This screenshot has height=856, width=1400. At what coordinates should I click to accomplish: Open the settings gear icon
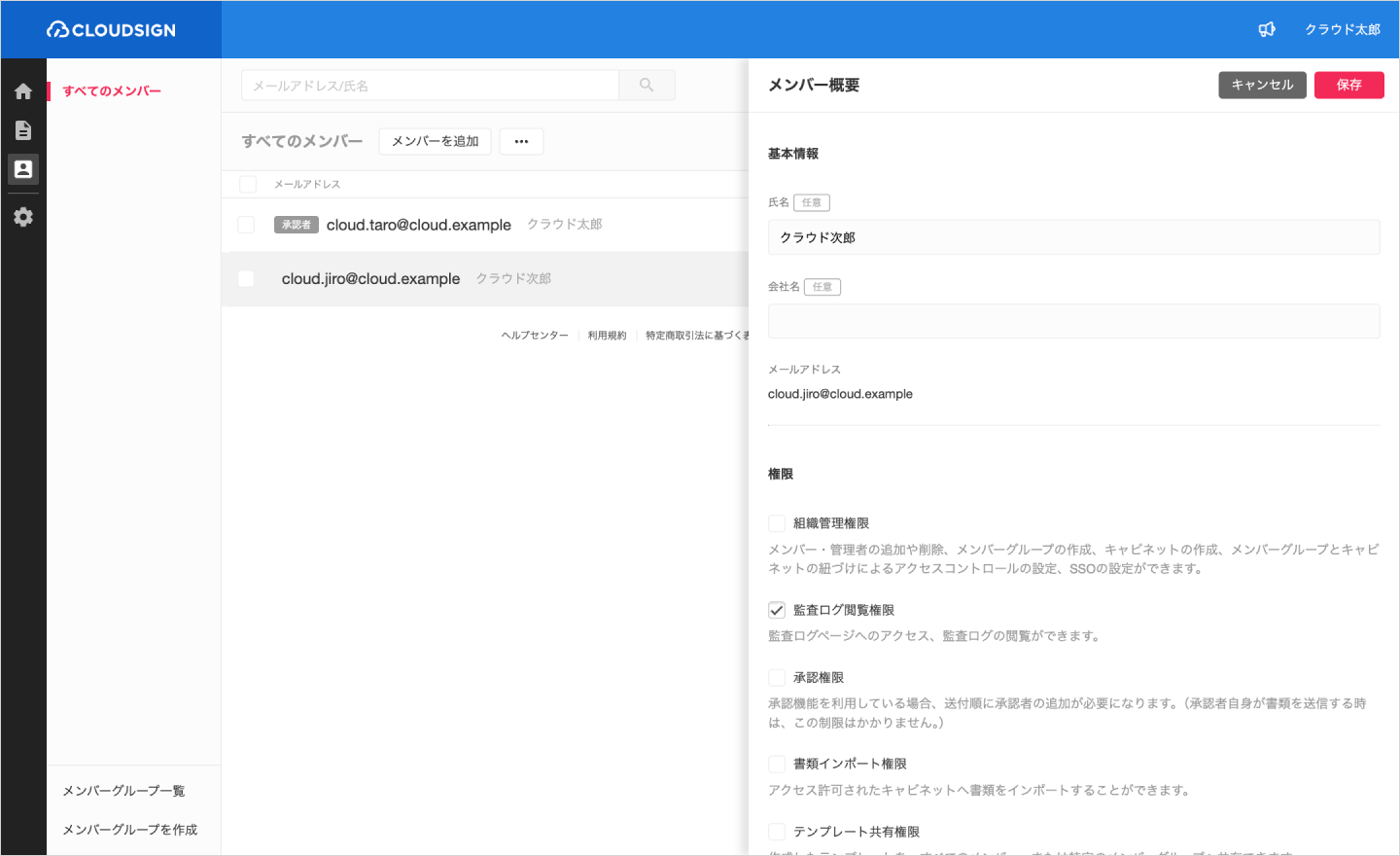[x=23, y=217]
